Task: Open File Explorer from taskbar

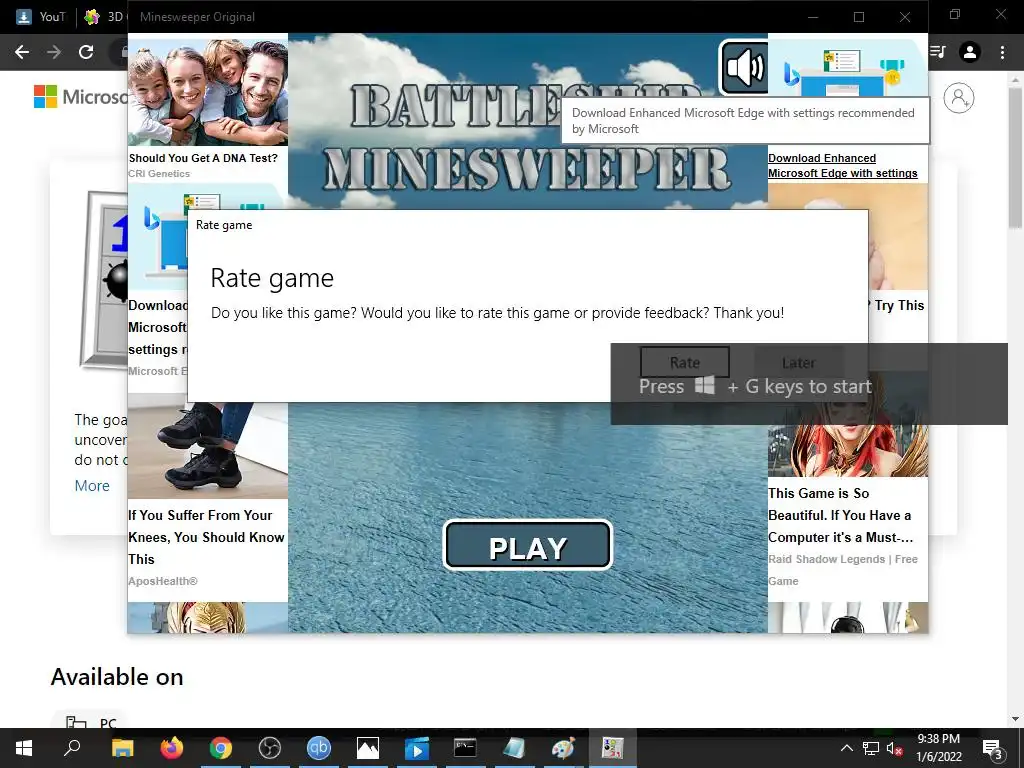Action: click(x=122, y=748)
